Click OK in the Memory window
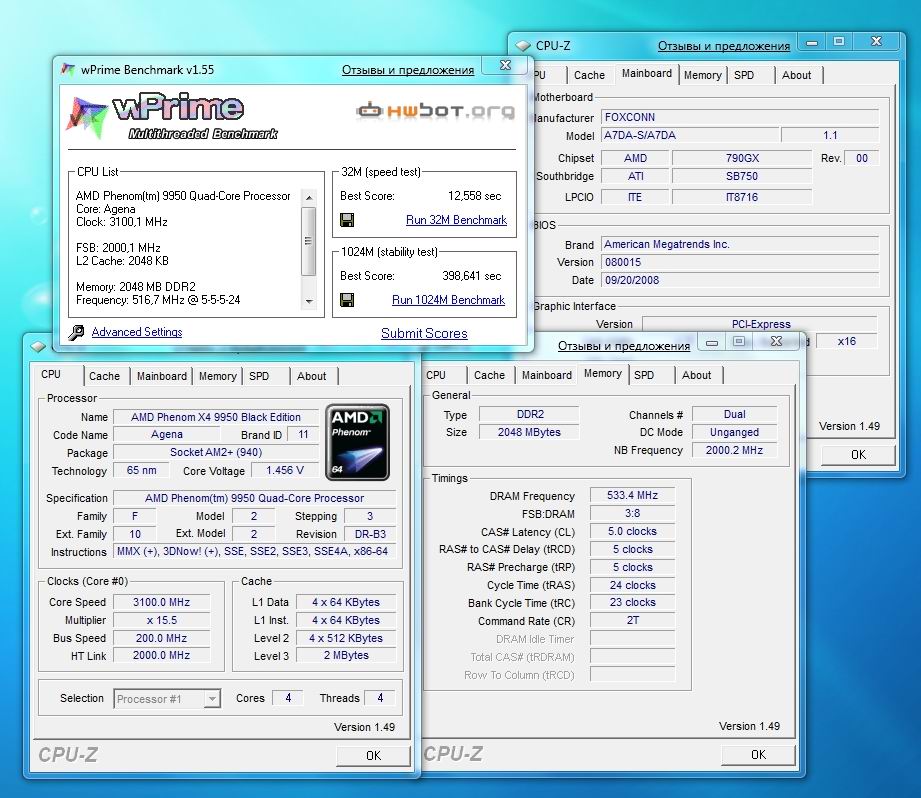This screenshot has width=921, height=798. point(758,755)
